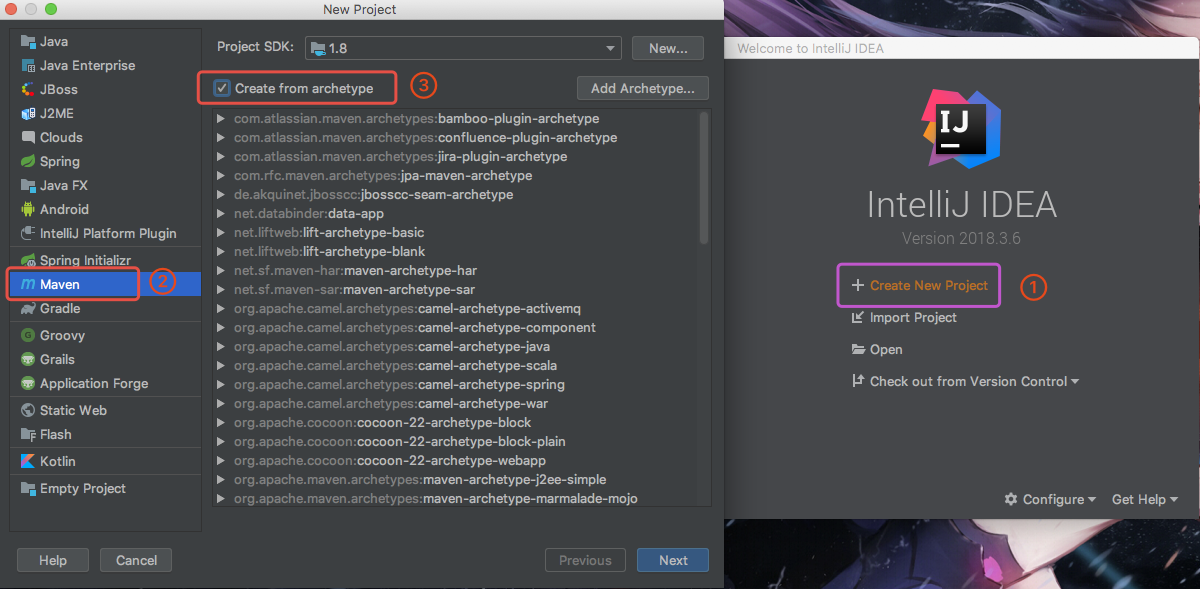Viewport: 1200px width, 589px height.
Task: Click the Cancel button
Action: 136,560
